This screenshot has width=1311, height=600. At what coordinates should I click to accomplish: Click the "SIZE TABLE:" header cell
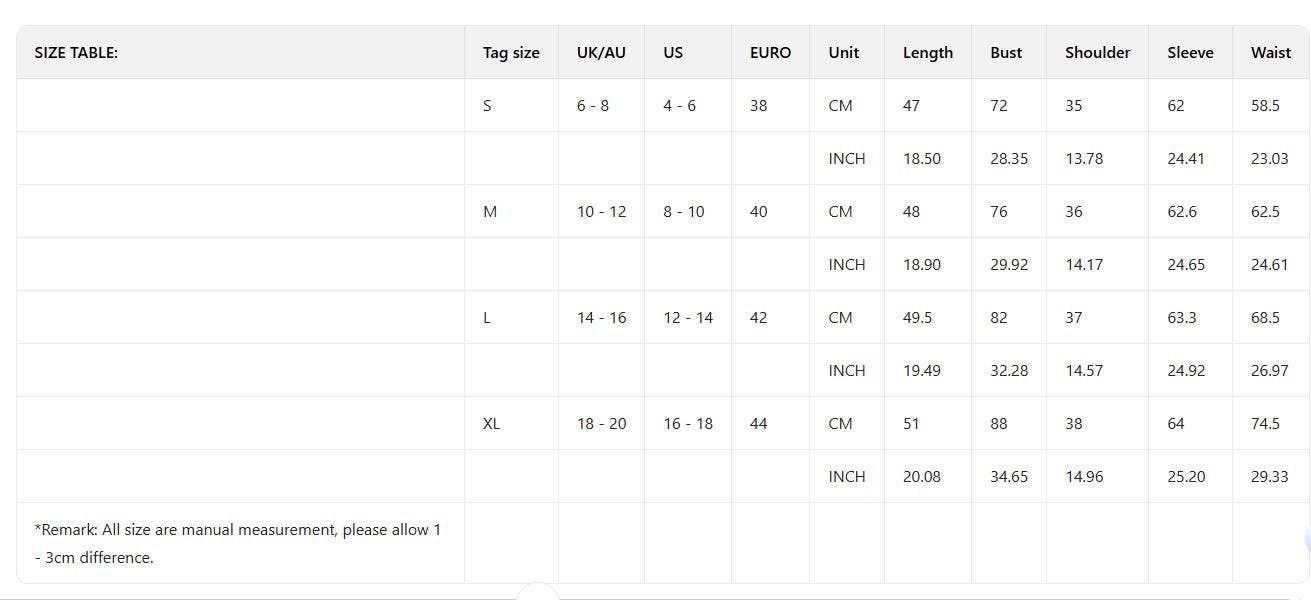tap(76, 53)
